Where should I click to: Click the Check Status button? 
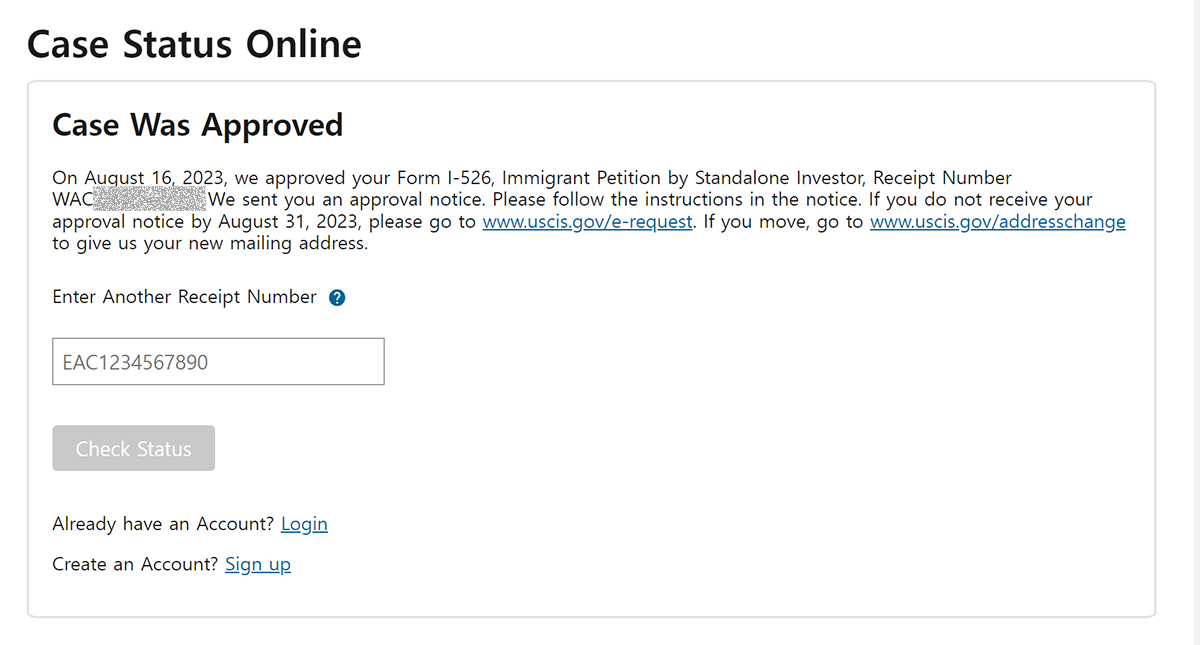(133, 449)
